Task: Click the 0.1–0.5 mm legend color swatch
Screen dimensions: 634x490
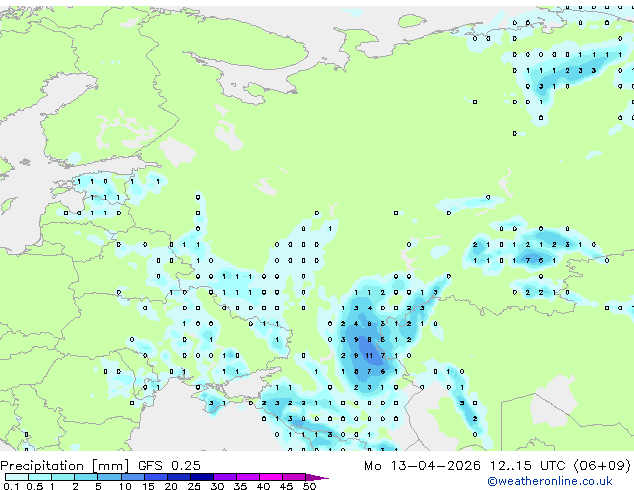Action: 17,477
